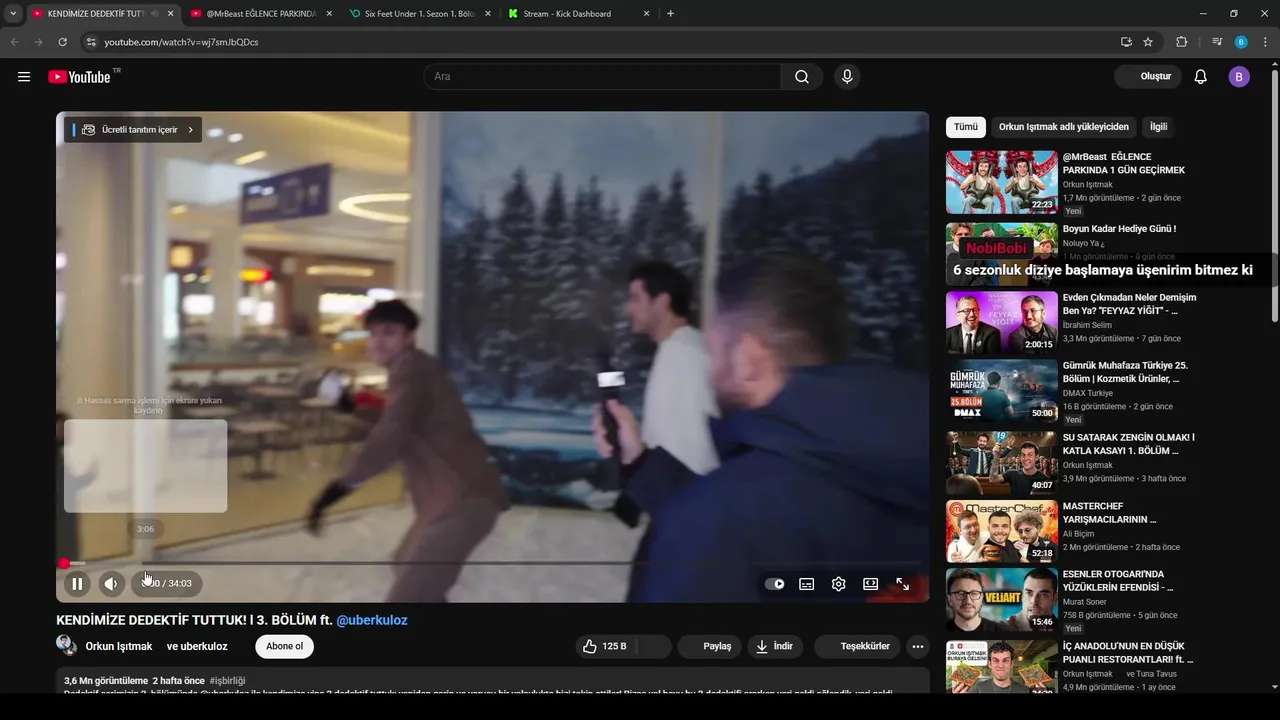Open Evden Çıkmadan Neler Demişim thumbnail

(1001, 322)
